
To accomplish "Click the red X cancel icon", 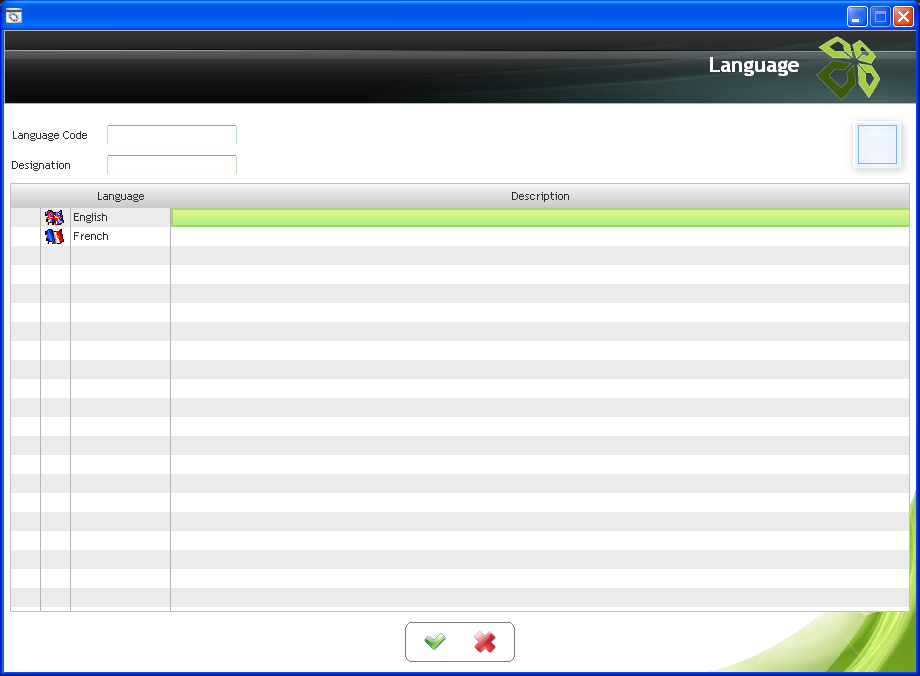I will 485,642.
